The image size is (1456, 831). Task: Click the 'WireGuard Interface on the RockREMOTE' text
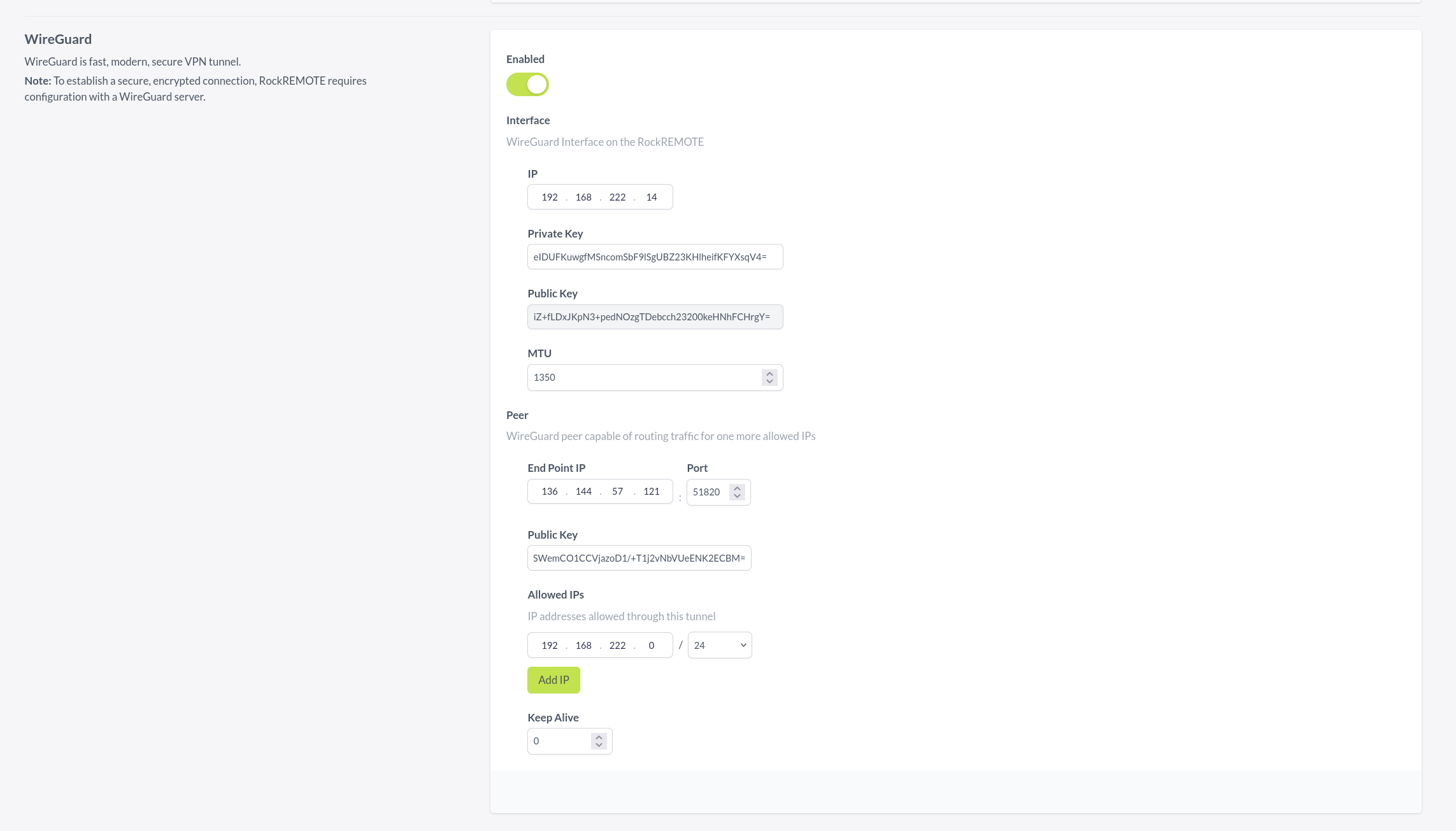click(x=605, y=142)
